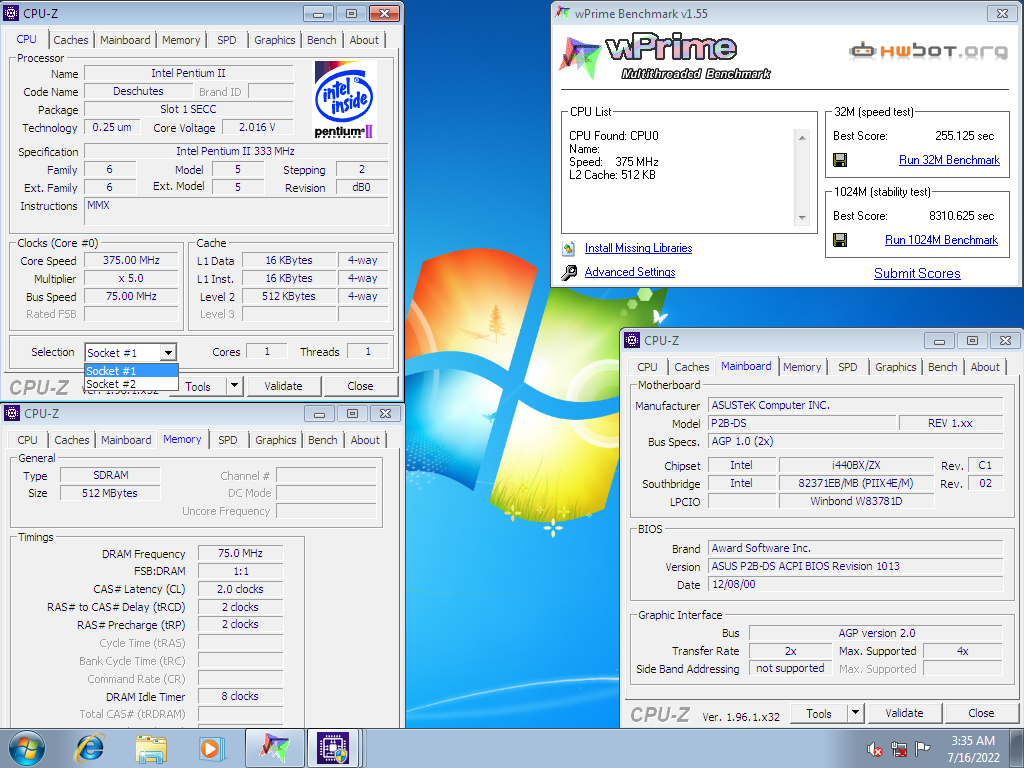Click the Name field "Intel Pentium II"
The image size is (1024, 768).
[x=189, y=73]
